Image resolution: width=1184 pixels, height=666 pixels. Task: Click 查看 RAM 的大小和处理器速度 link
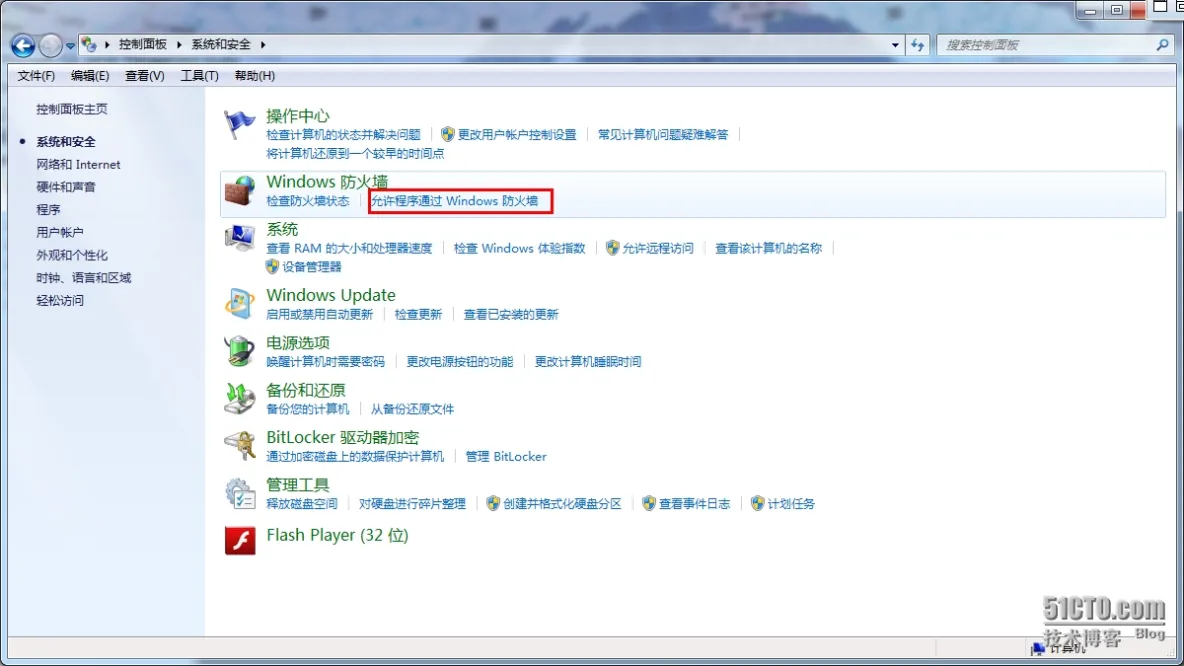pyautogui.click(x=349, y=248)
